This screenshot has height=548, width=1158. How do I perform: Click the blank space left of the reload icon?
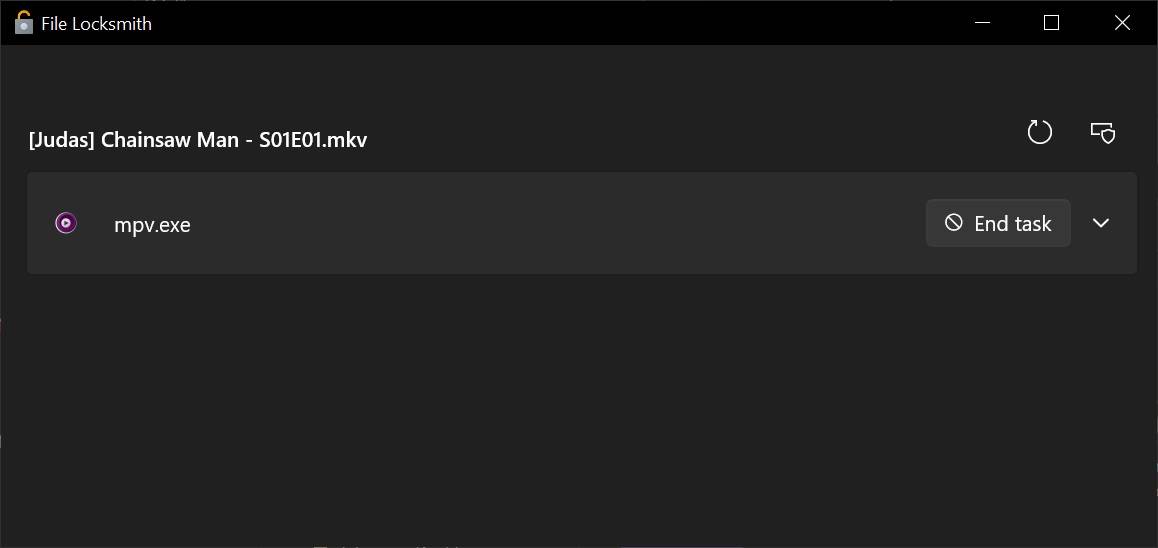coord(700,134)
